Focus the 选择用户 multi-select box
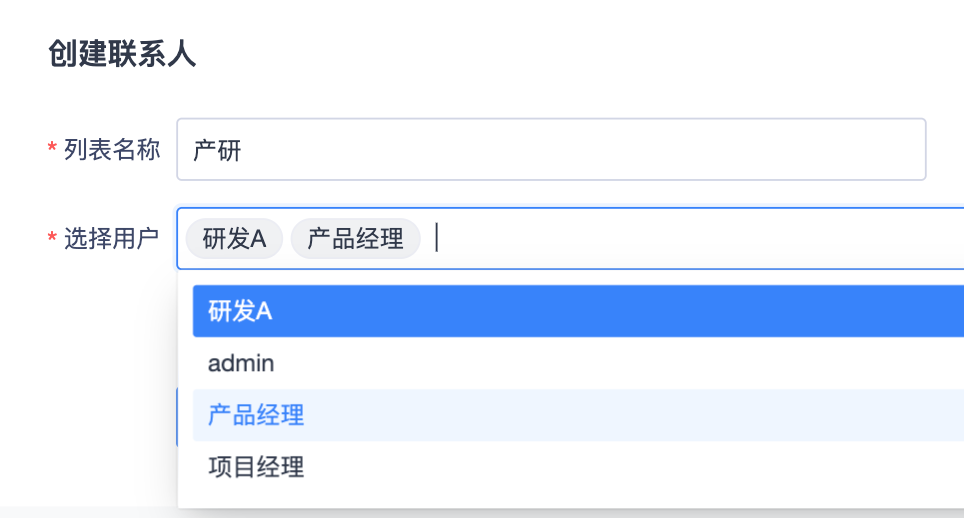This screenshot has width=964, height=518. point(700,239)
